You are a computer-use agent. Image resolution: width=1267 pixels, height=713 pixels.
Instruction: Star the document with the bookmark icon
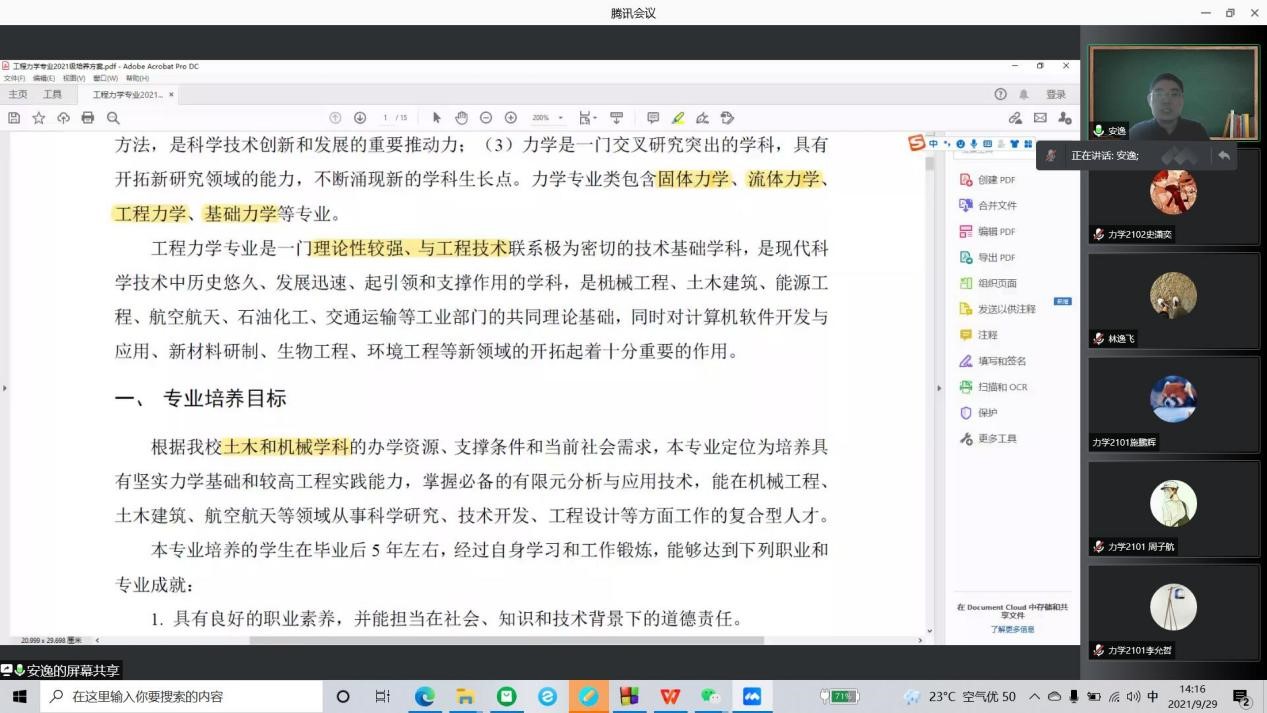[39, 118]
